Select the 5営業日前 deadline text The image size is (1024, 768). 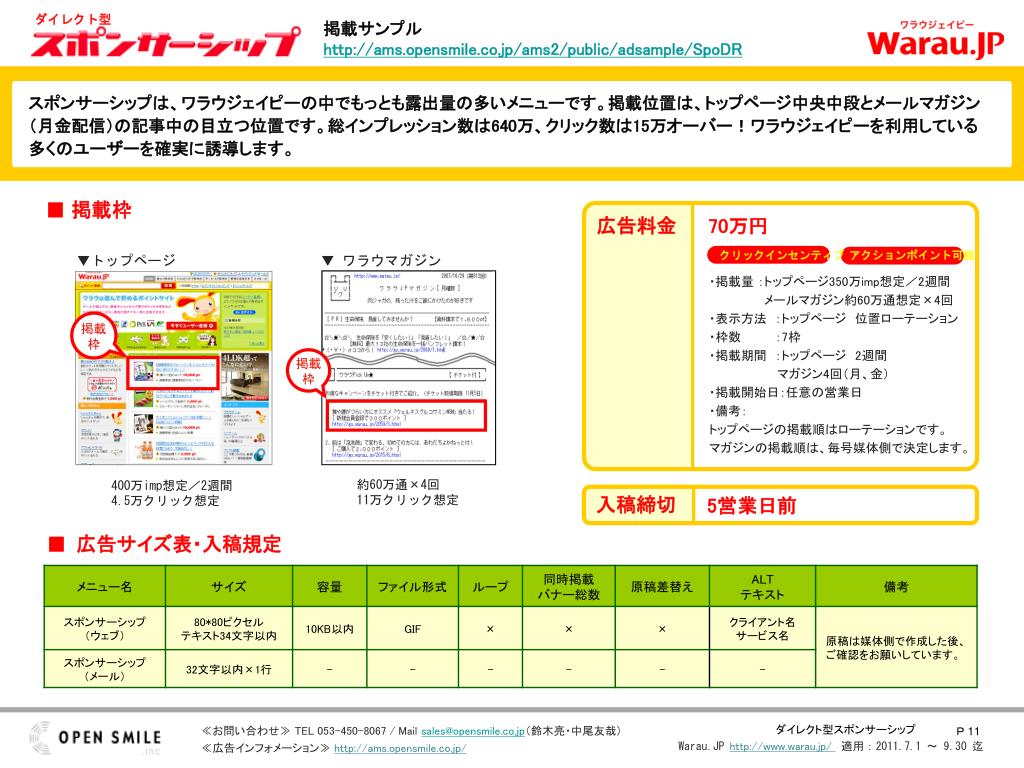752,505
